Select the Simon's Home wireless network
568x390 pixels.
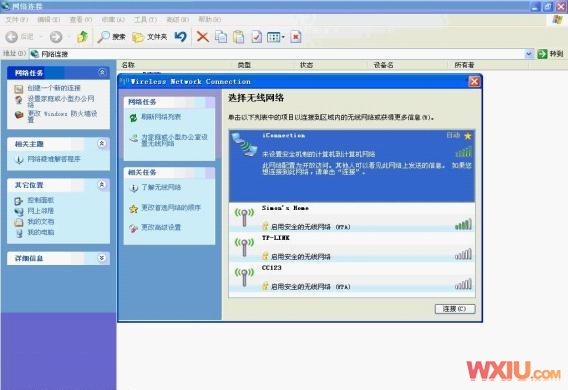tap(352, 217)
